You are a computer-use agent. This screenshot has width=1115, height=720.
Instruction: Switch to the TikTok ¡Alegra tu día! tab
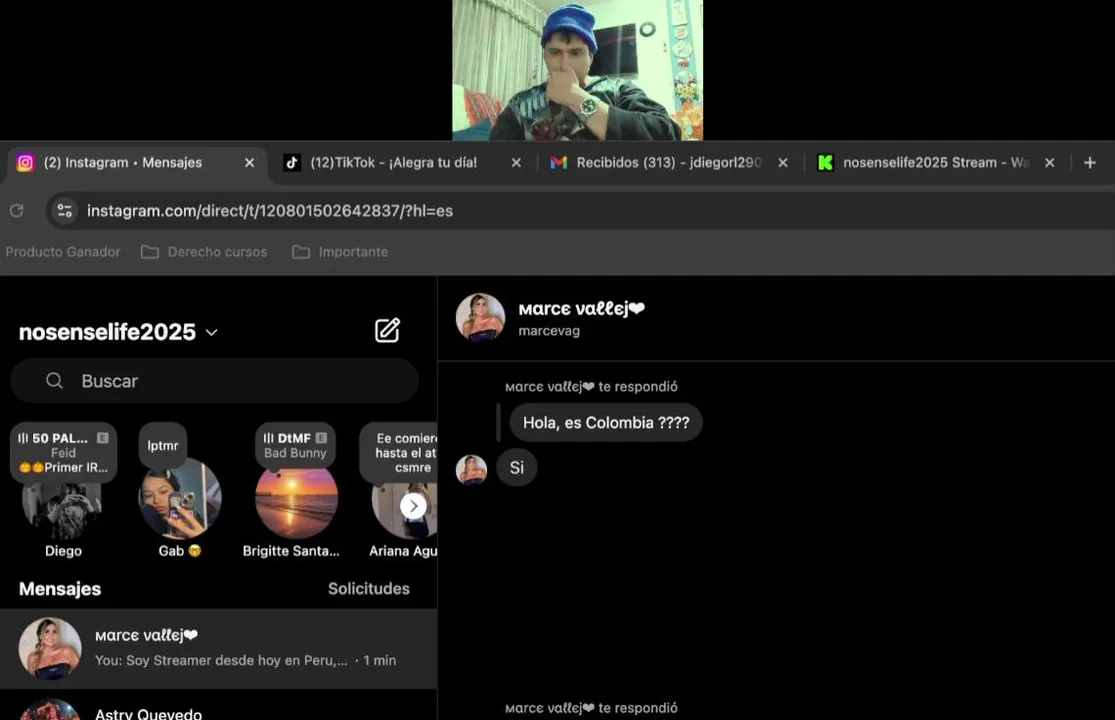click(x=402, y=163)
